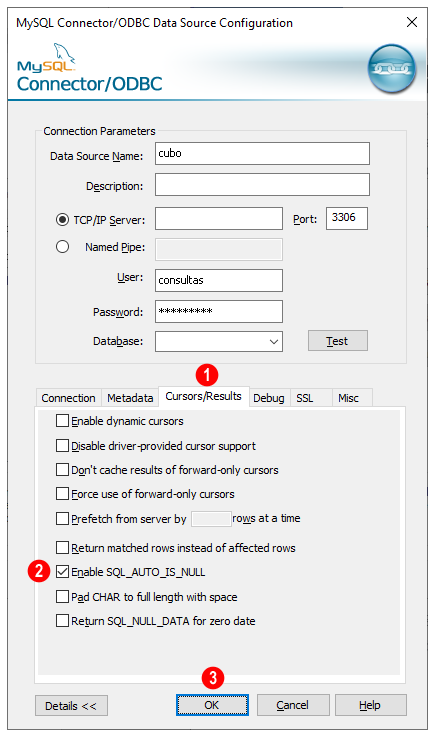
Task: Switch to the Connection tab
Action: pyautogui.click(x=69, y=398)
